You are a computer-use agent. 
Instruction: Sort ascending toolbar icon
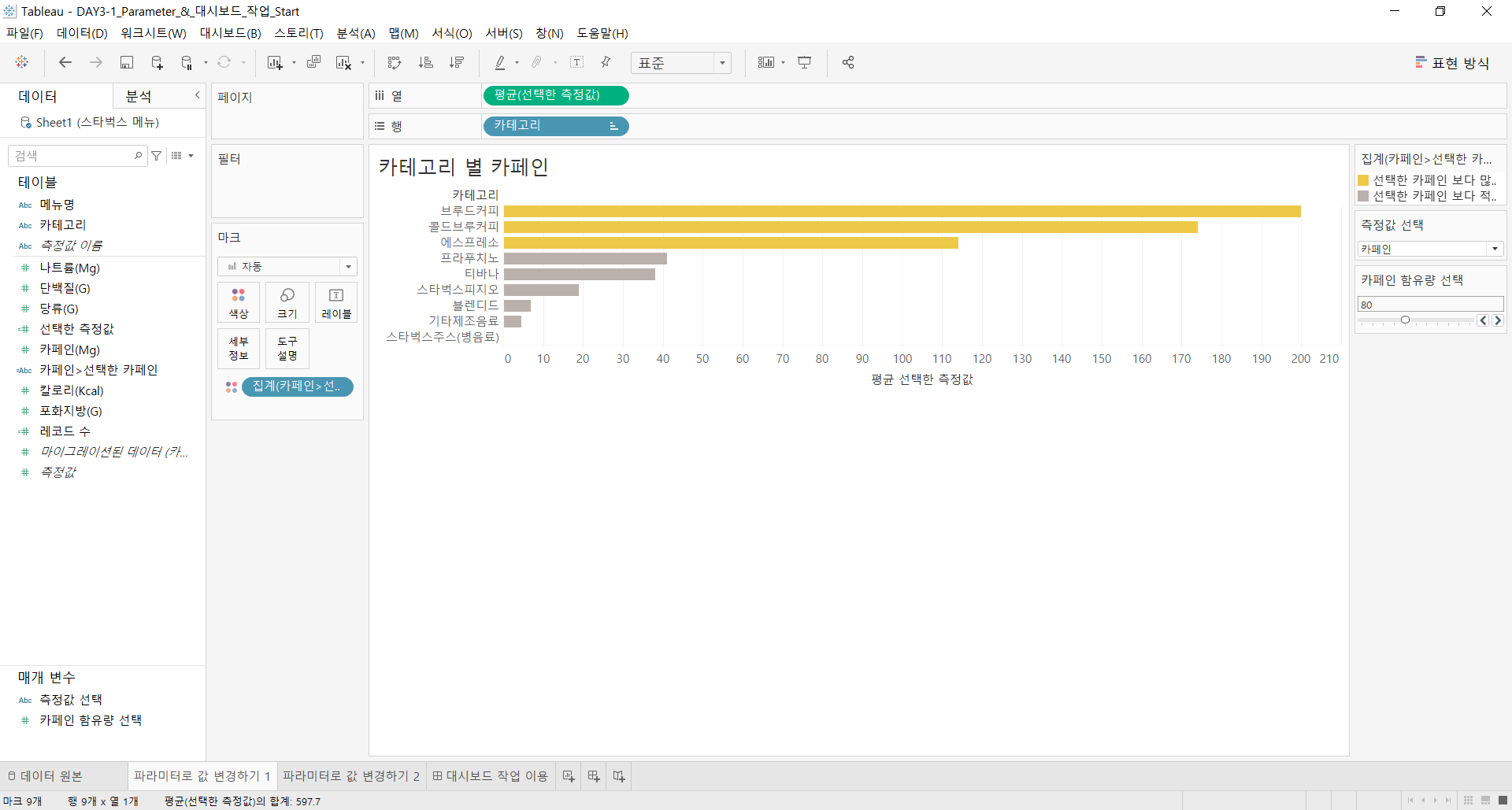point(425,62)
